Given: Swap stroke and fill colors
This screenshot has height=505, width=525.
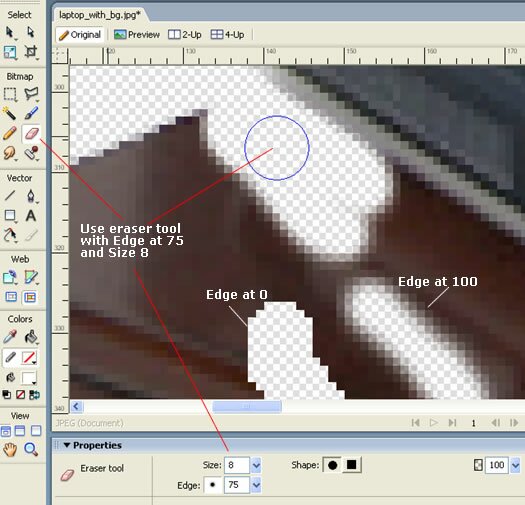Looking at the screenshot, I should point(34,394).
